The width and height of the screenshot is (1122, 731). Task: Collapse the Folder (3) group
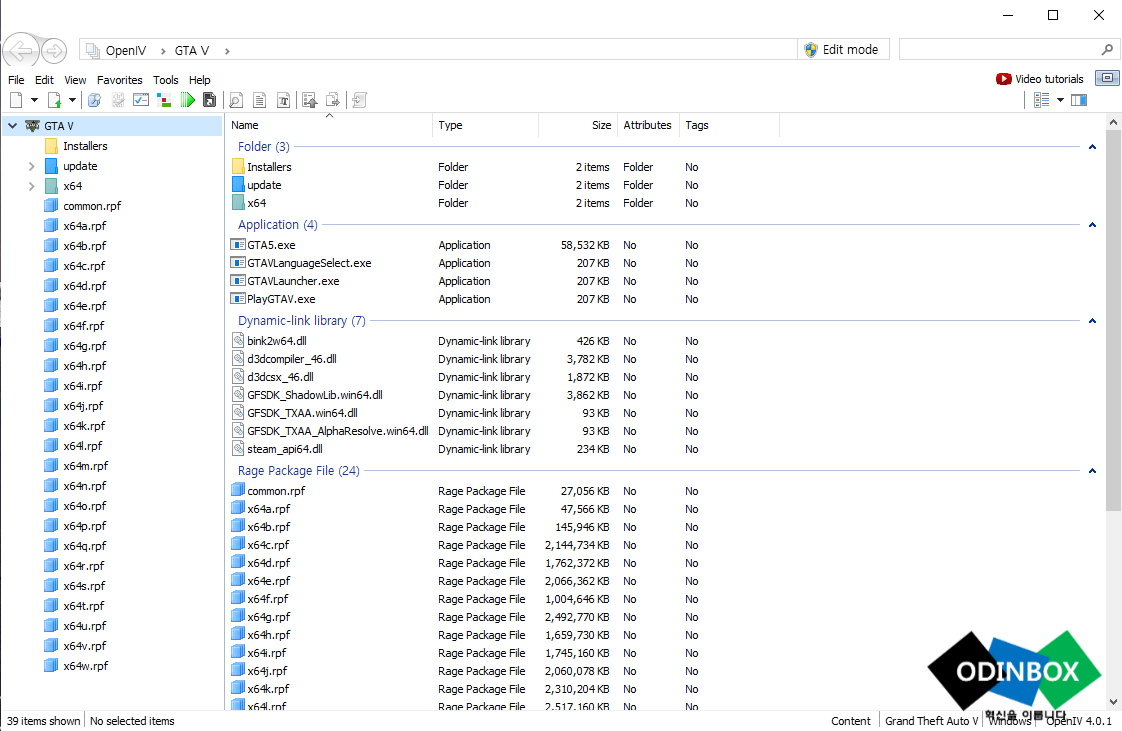(x=1092, y=147)
